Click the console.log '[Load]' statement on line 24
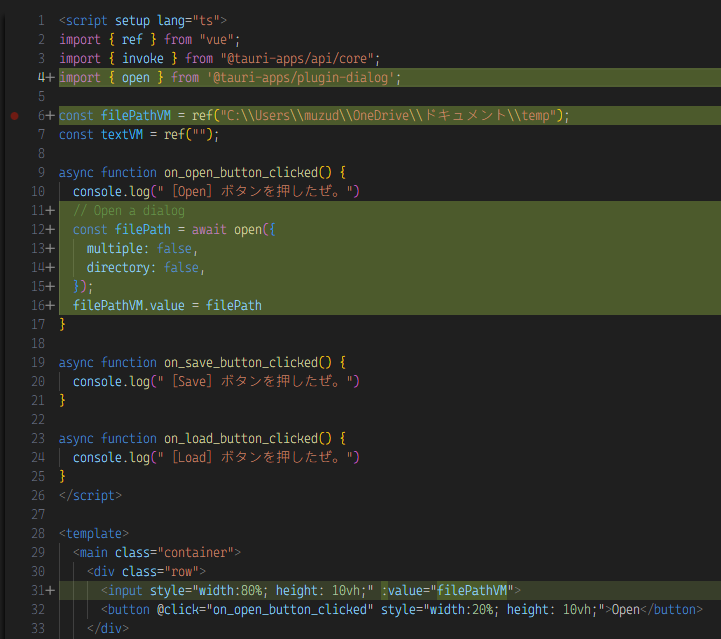This screenshot has width=721, height=639. coord(216,457)
